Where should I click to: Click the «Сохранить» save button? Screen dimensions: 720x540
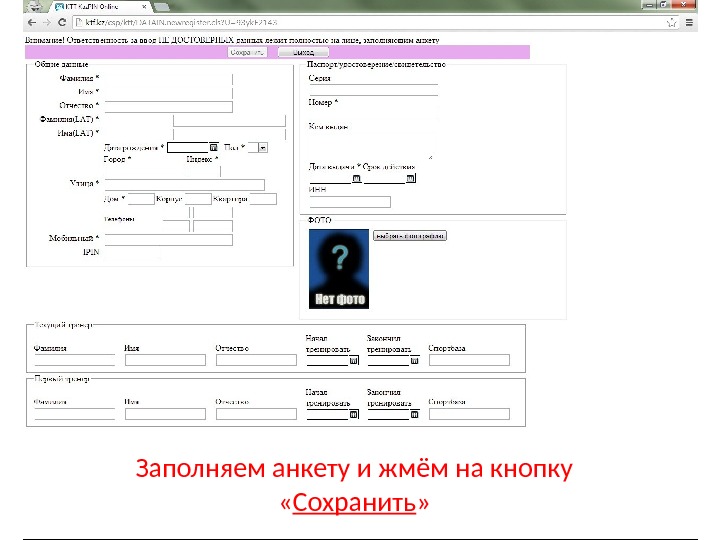tap(247, 52)
